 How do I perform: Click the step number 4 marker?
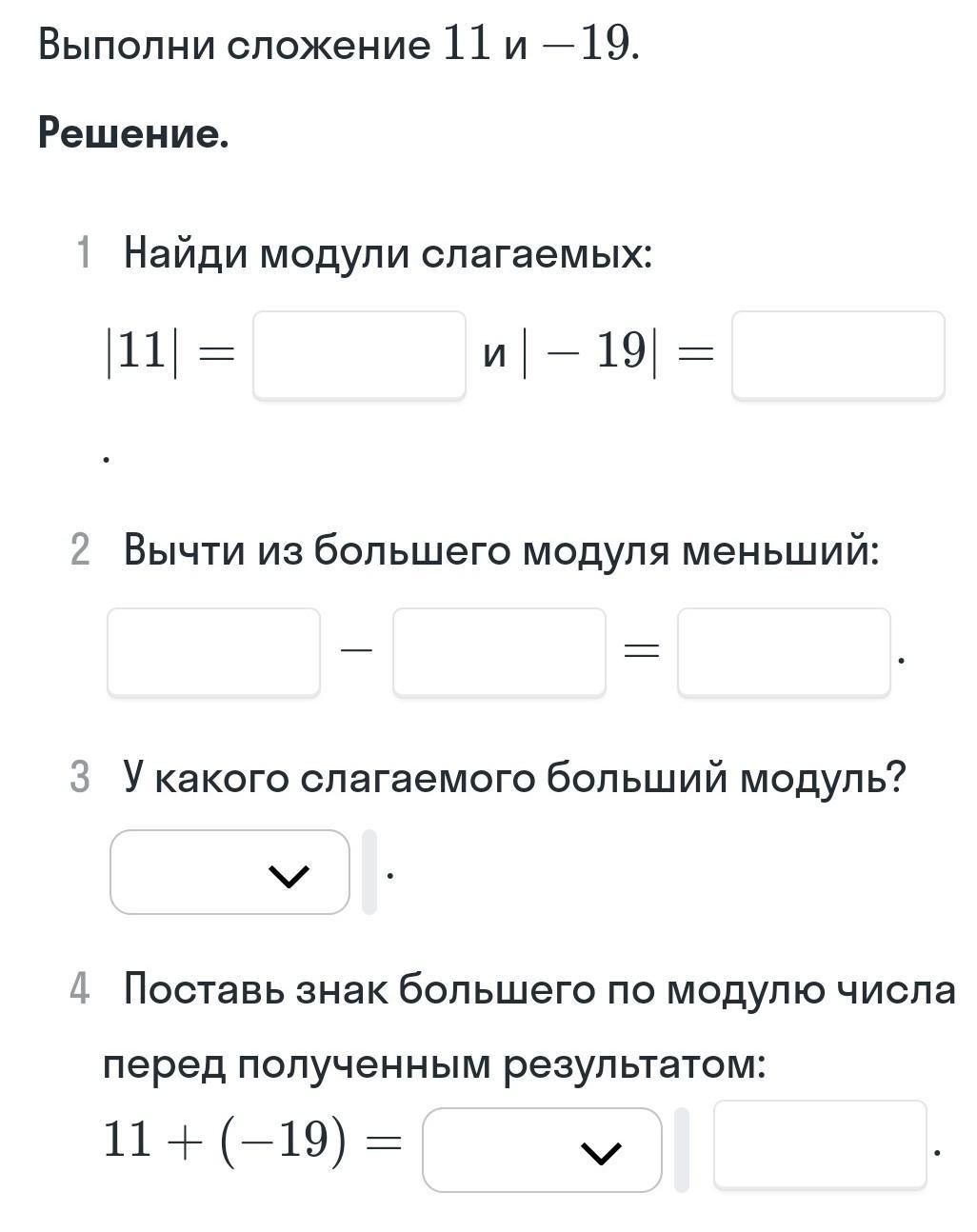[x=81, y=989]
